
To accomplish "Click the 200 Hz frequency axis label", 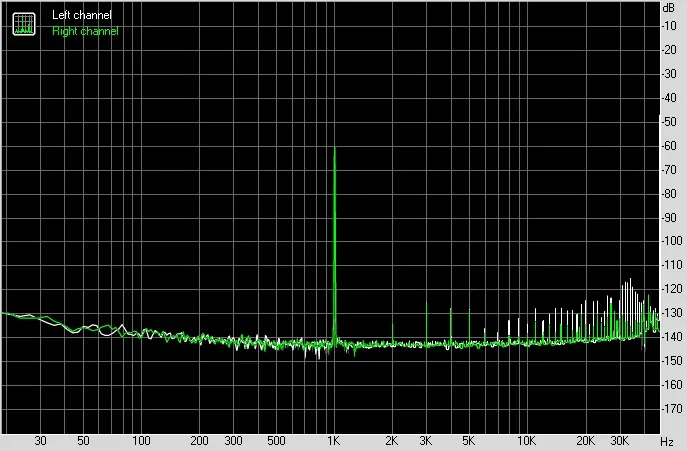I will tap(199, 440).
